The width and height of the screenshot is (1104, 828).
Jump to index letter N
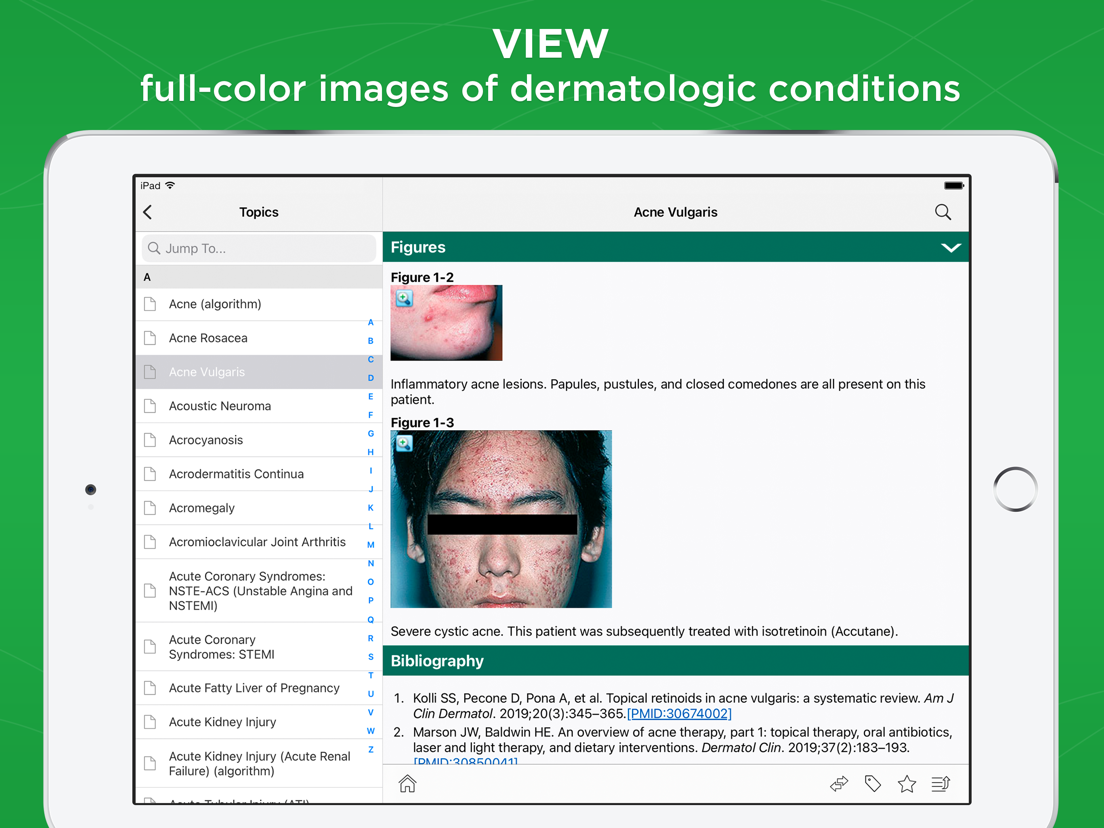click(x=370, y=563)
